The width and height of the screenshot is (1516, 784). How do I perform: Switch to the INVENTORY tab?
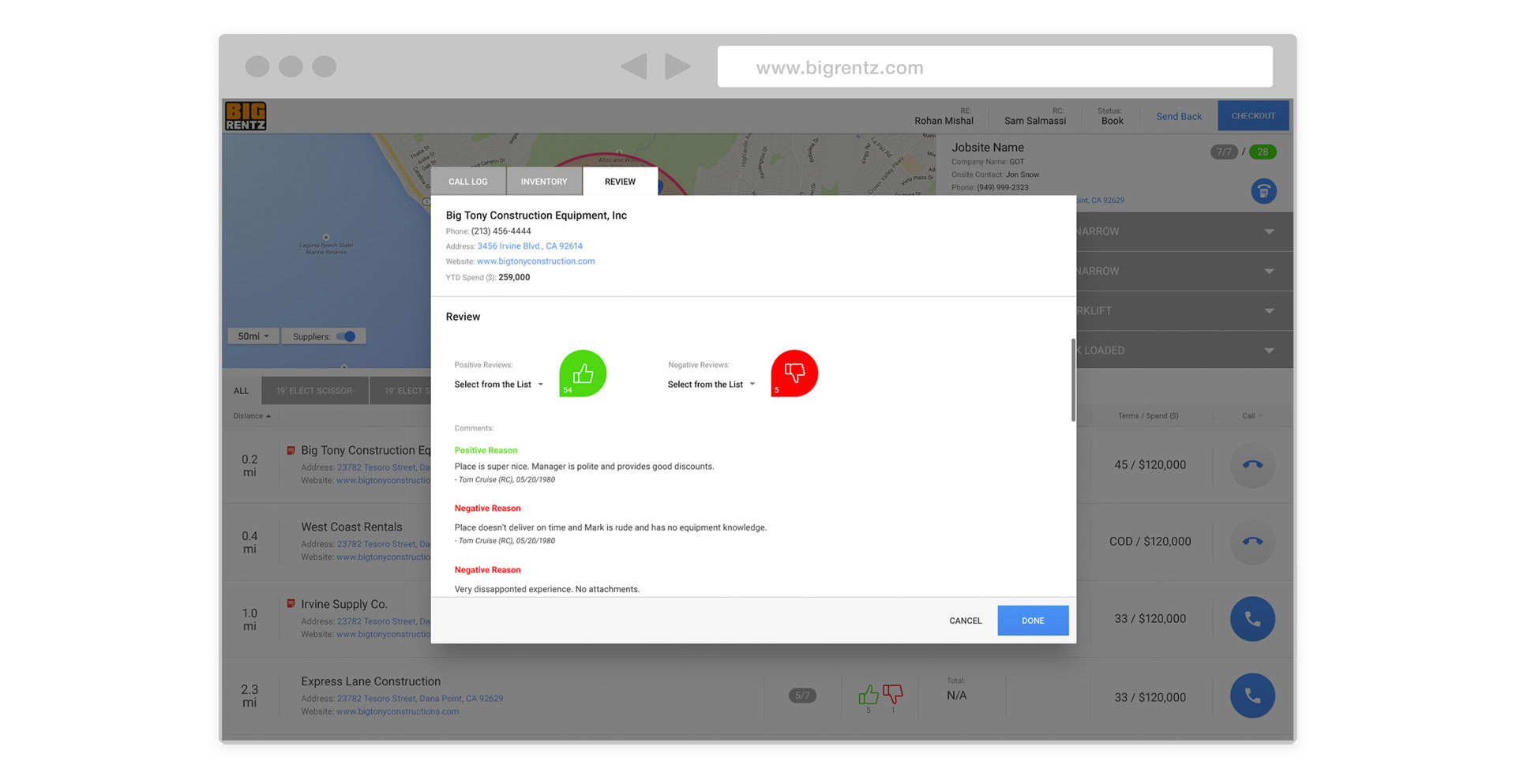click(544, 182)
